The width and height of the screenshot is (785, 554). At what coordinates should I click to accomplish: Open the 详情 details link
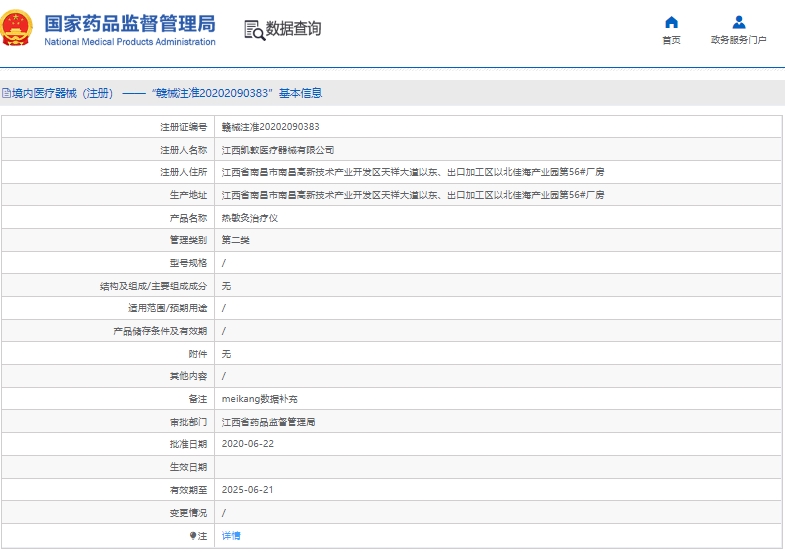click(231, 535)
